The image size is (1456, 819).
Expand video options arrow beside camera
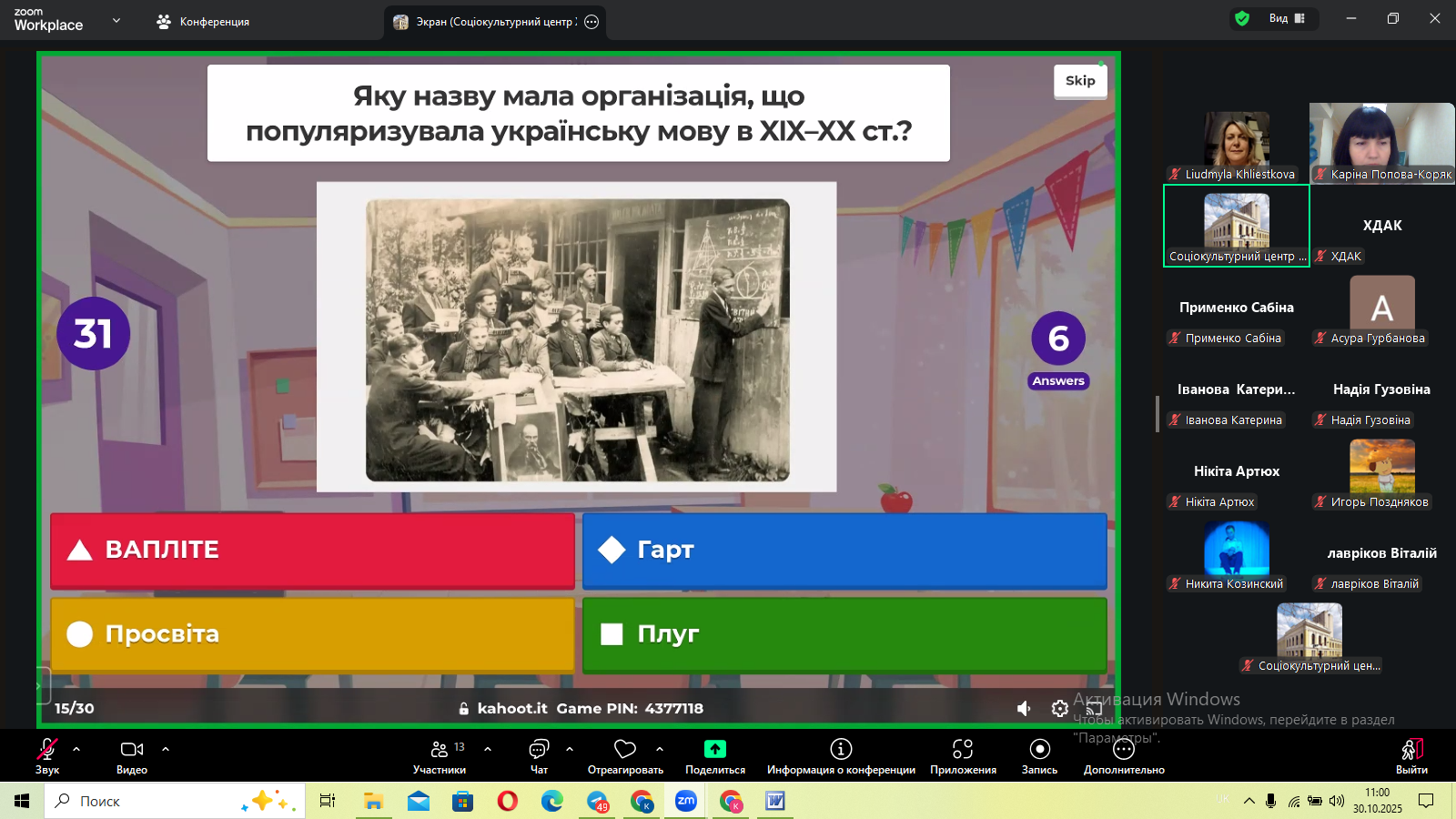[166, 749]
